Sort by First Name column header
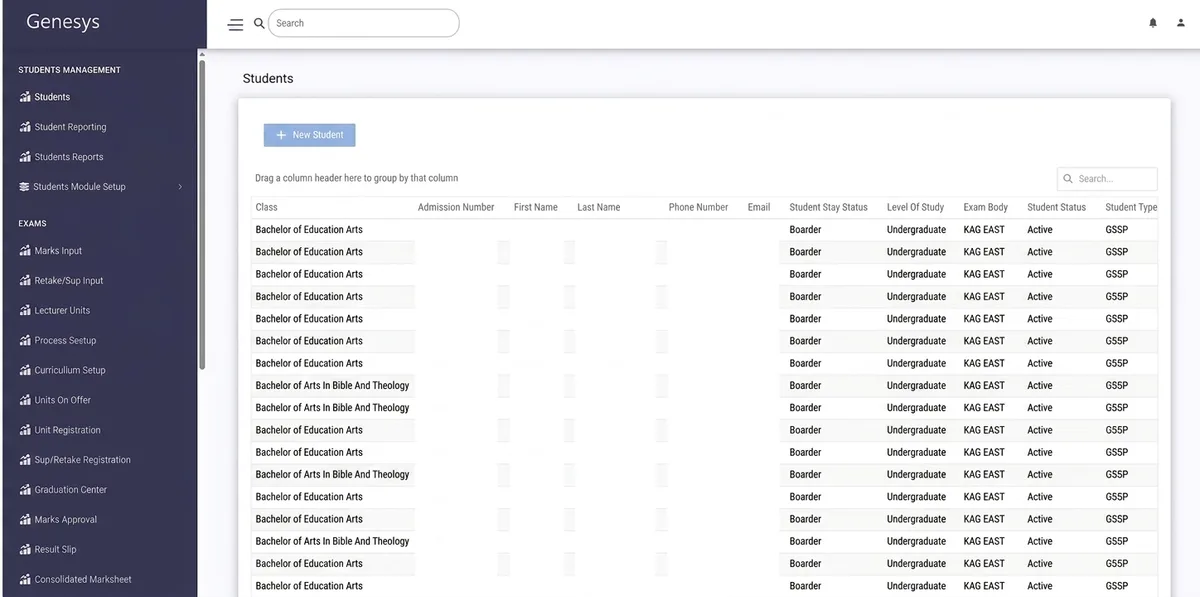This screenshot has height=597, width=1200. pyautogui.click(x=536, y=207)
